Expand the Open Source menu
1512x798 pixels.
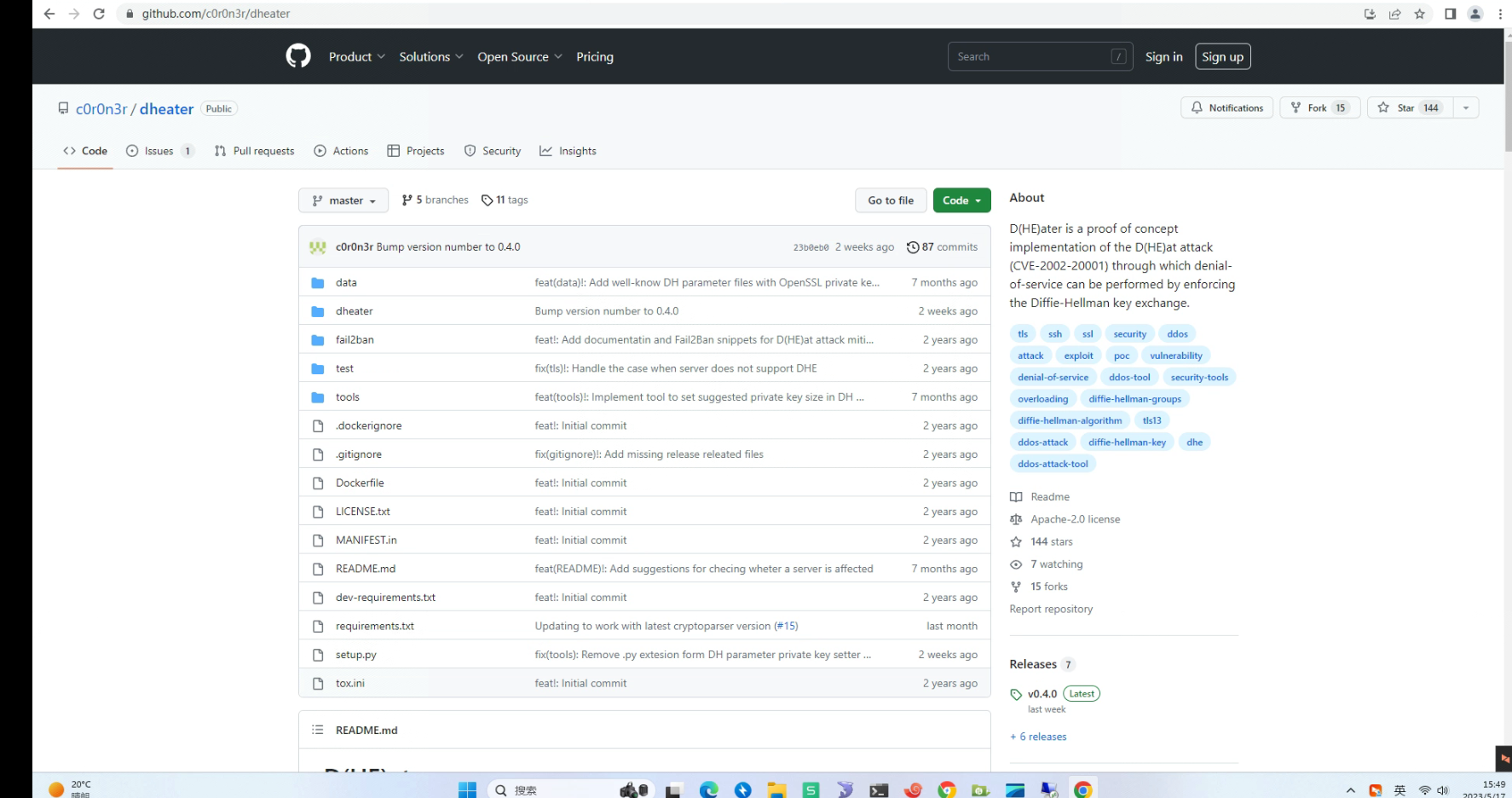click(520, 57)
